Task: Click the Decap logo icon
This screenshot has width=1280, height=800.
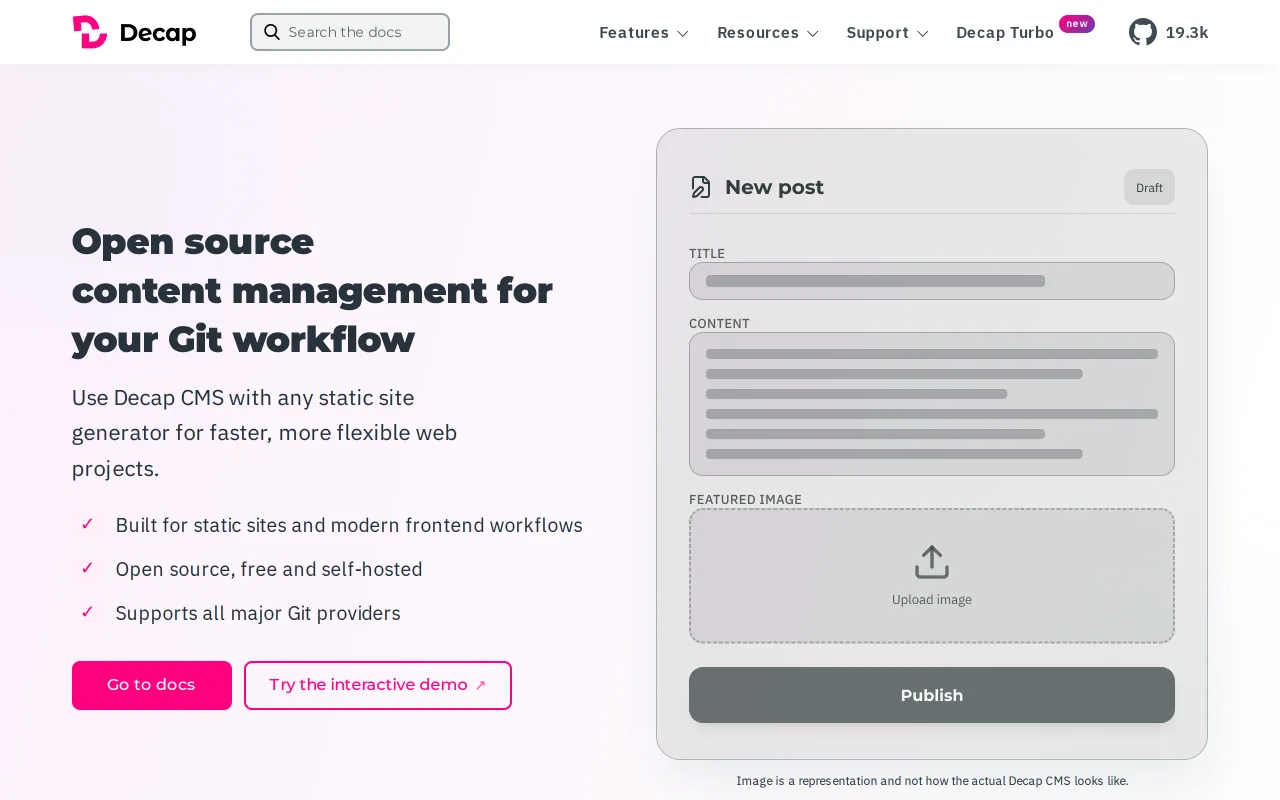Action: (89, 32)
